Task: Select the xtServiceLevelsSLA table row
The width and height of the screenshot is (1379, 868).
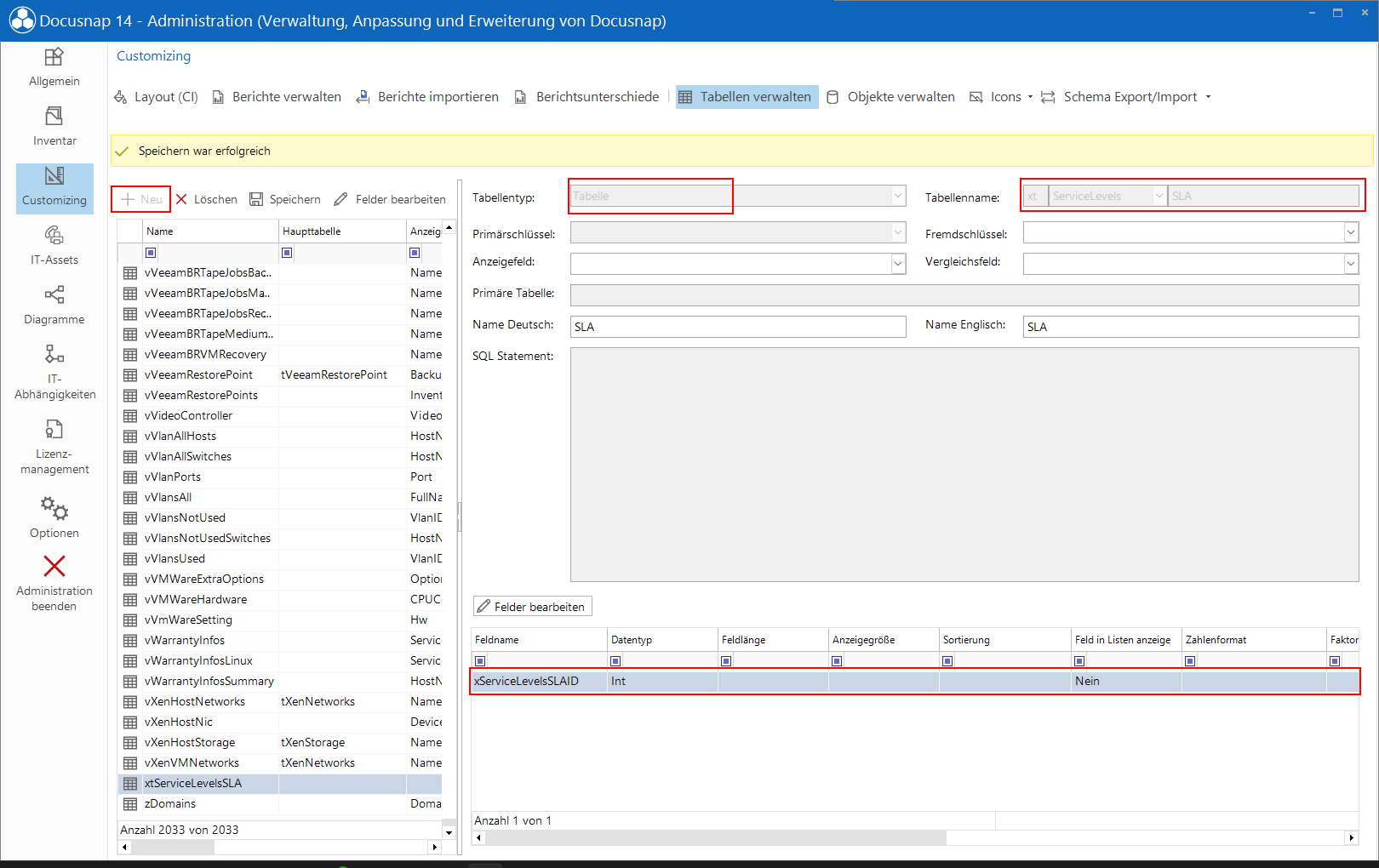Action: tap(280, 783)
